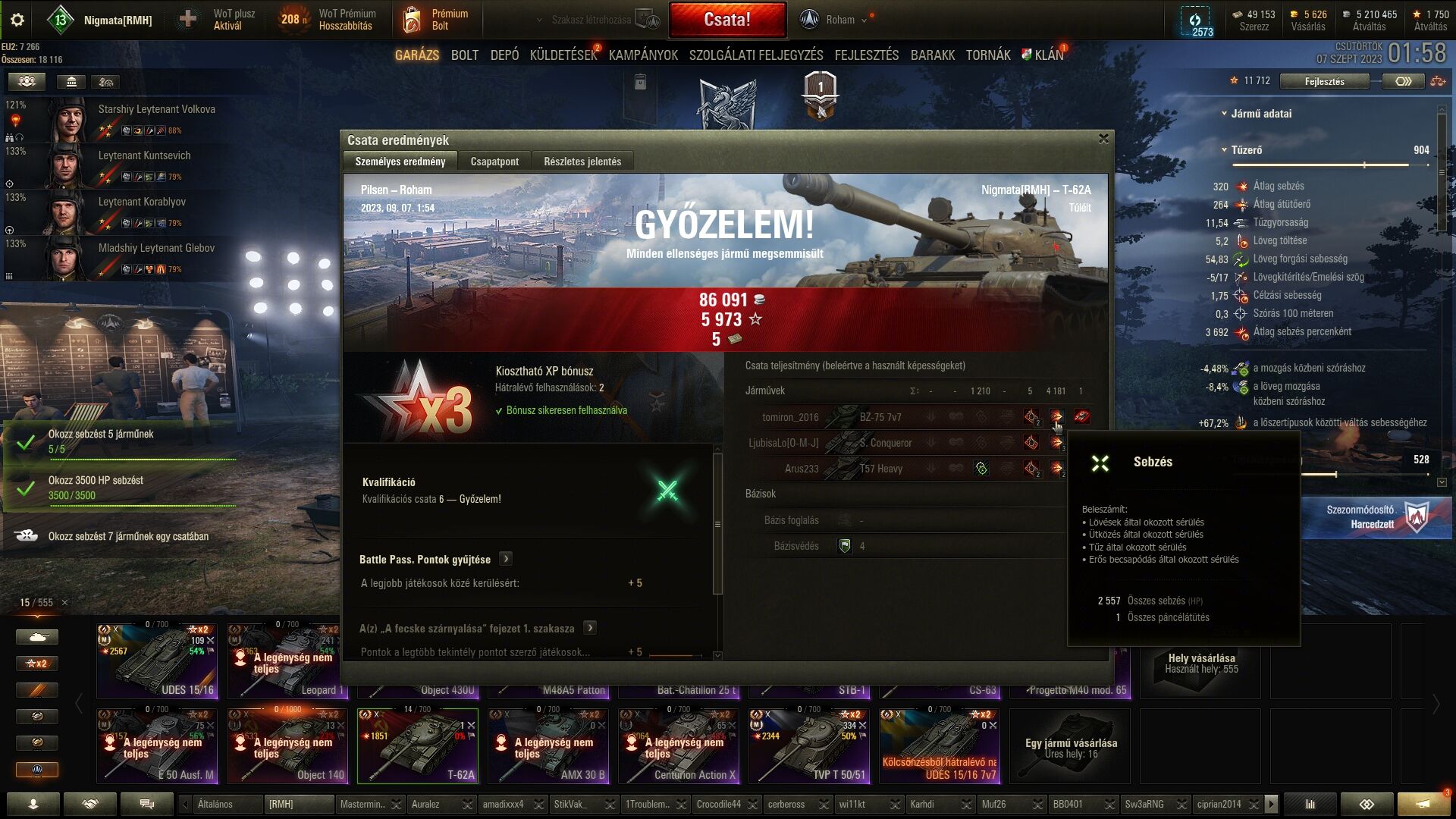
Task: Toggle the x2 first-victory bonus vehicle filter
Action: click(x=37, y=664)
